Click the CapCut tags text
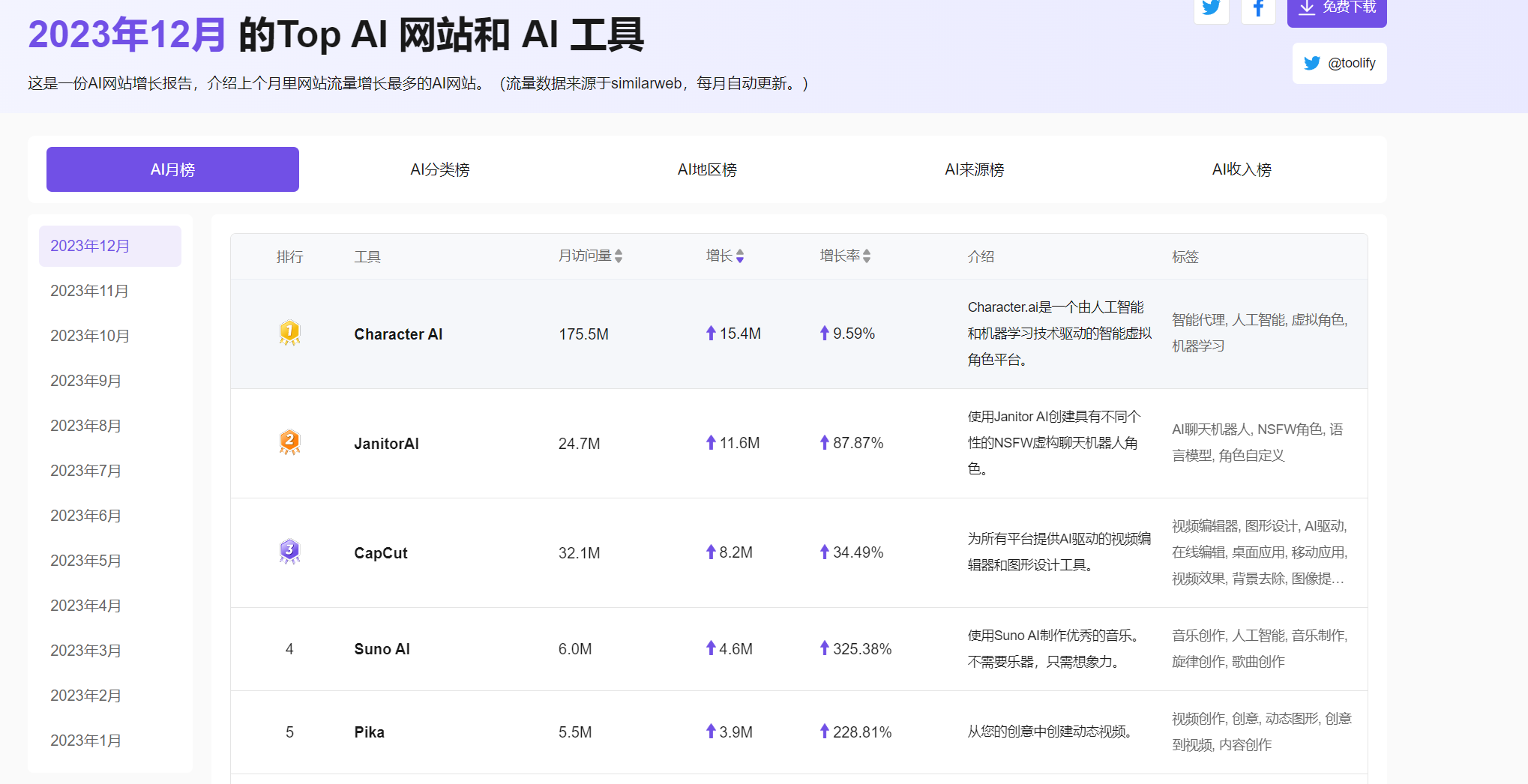This screenshot has width=1528, height=784. [x=1260, y=552]
